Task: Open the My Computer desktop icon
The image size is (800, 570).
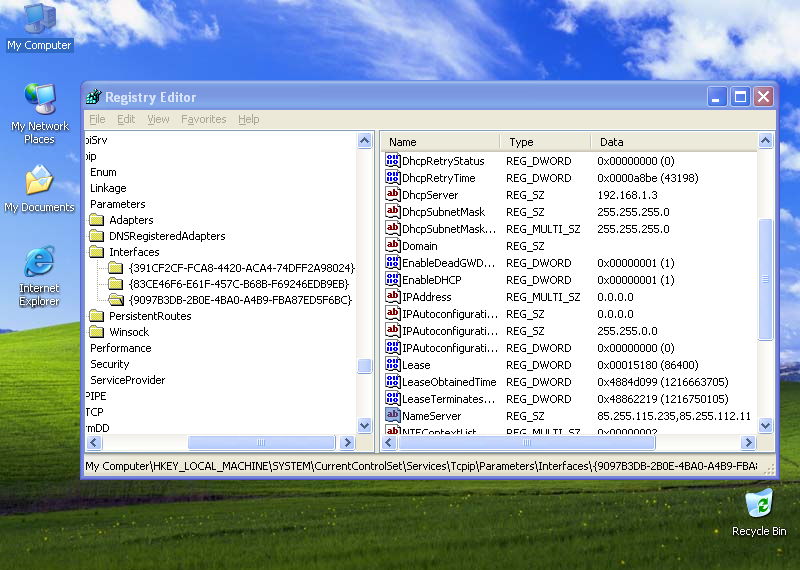Action: click(x=39, y=27)
